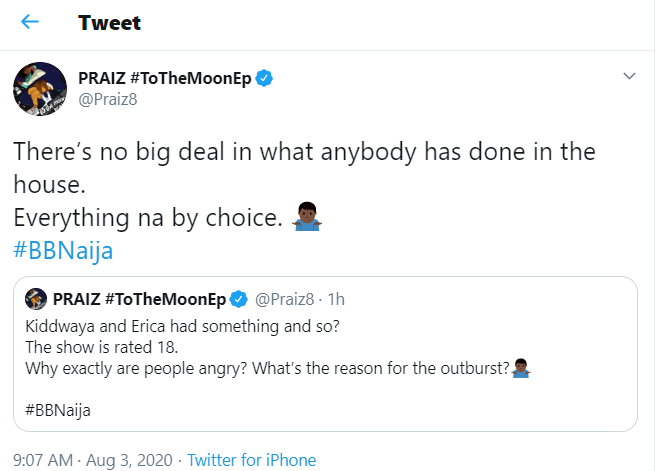The width and height of the screenshot is (661, 471).
Task: Click the small avatar in quoted tweet
Action: coord(32,298)
